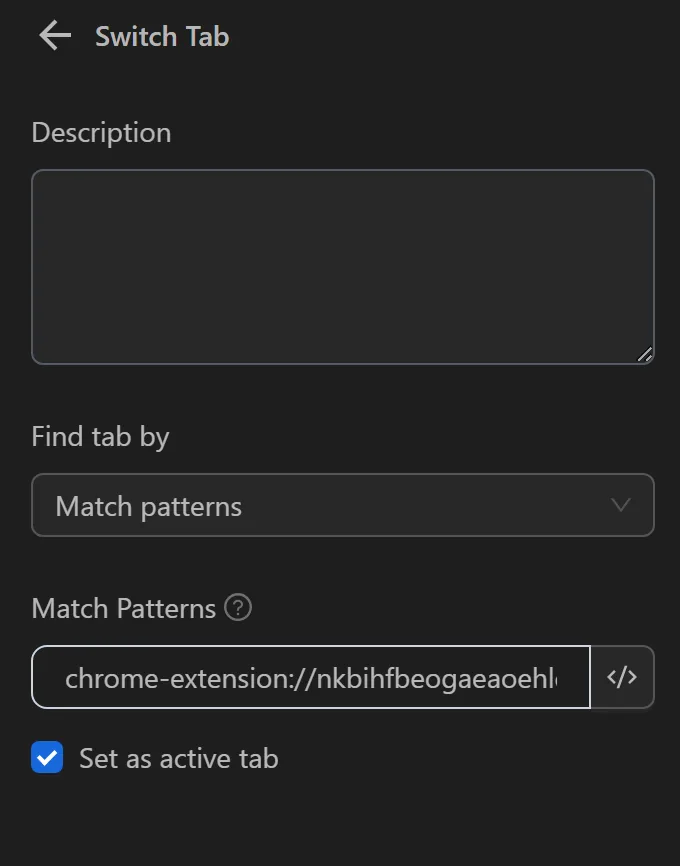Click the Set as active tab label text
Screen dimensions: 680x866
(x=178, y=758)
